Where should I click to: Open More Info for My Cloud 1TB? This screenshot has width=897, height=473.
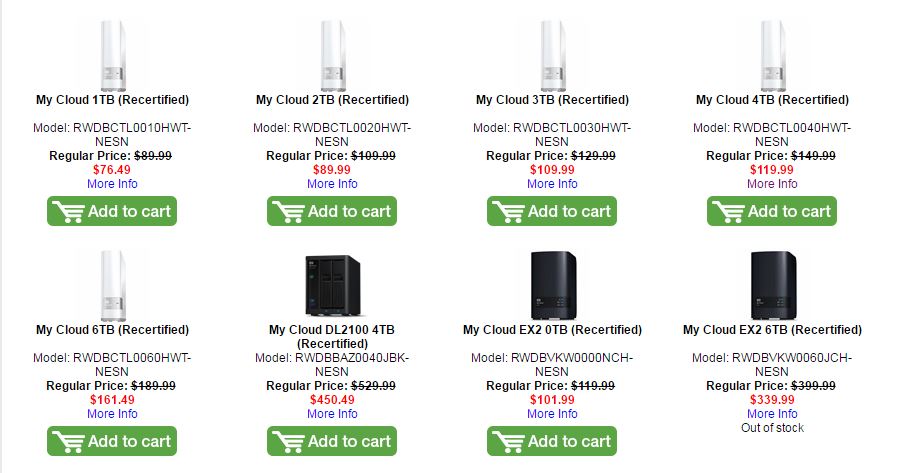tap(112, 184)
